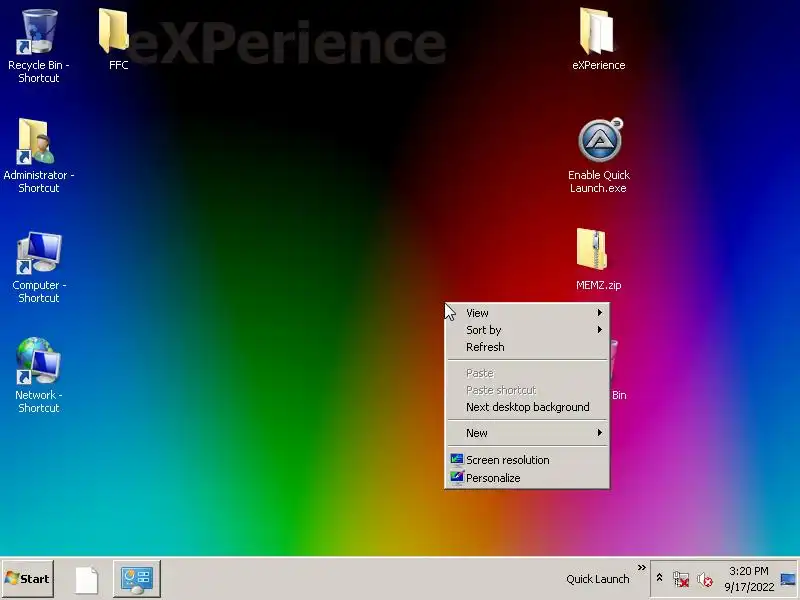
Task: Open the New submenu
Action: (527, 433)
